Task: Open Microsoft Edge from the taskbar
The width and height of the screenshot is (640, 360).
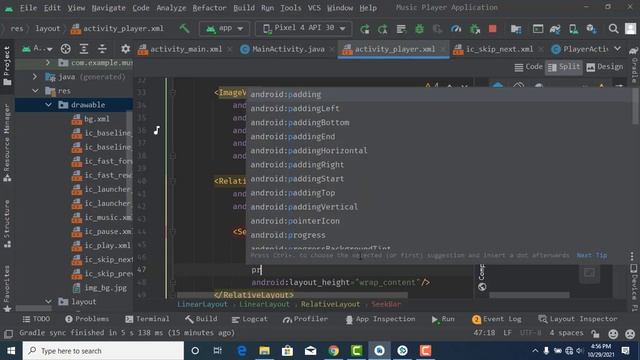Action: pyautogui.click(x=242, y=351)
